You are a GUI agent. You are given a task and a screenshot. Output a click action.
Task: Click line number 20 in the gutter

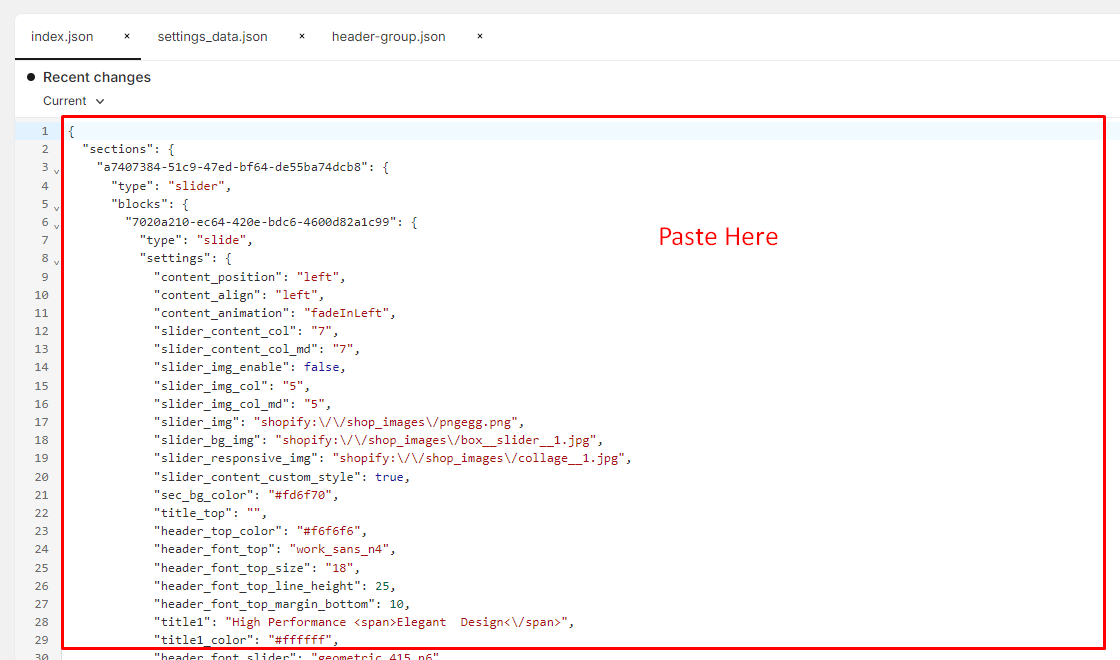(41, 476)
